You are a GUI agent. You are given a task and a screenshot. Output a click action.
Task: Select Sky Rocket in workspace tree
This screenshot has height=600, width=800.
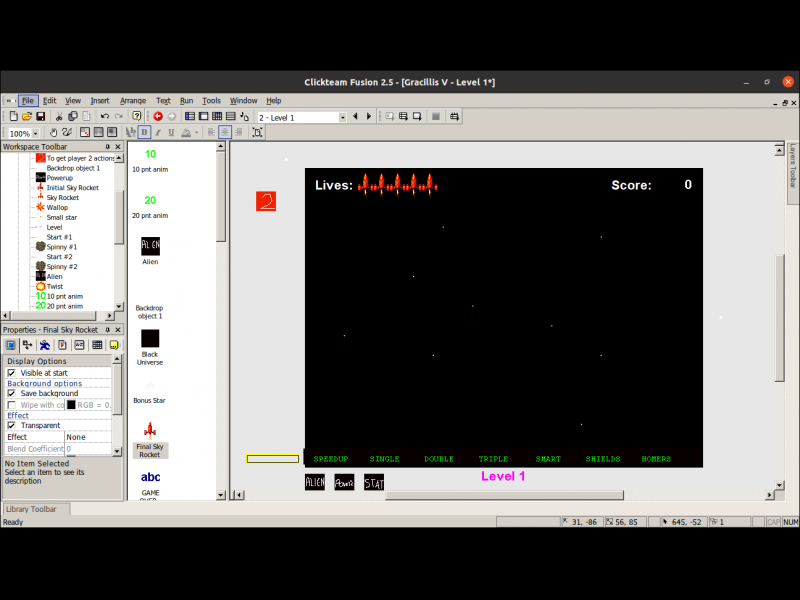click(62, 198)
